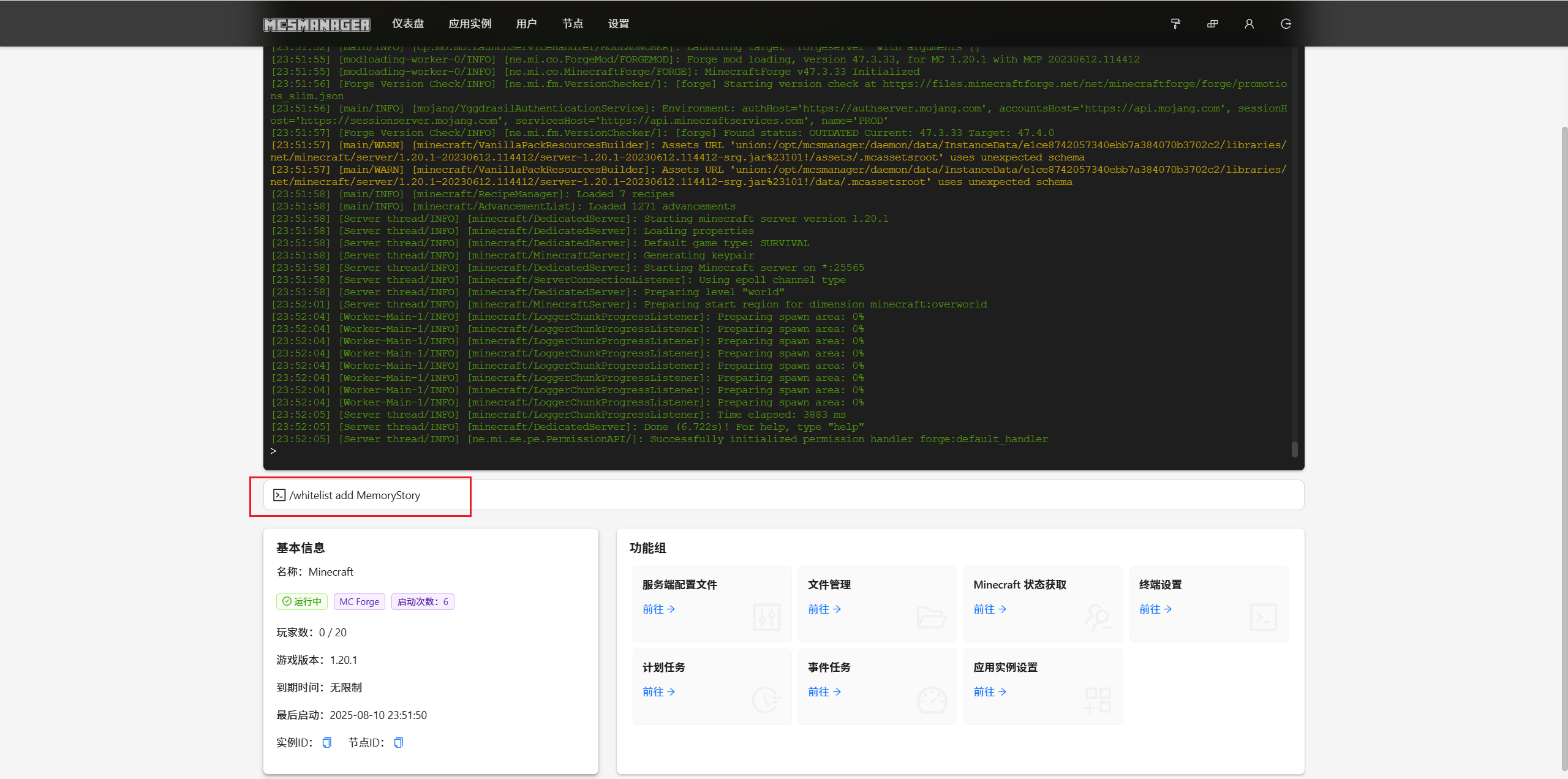
Task: Click the file management folder icon
Action: (932, 617)
